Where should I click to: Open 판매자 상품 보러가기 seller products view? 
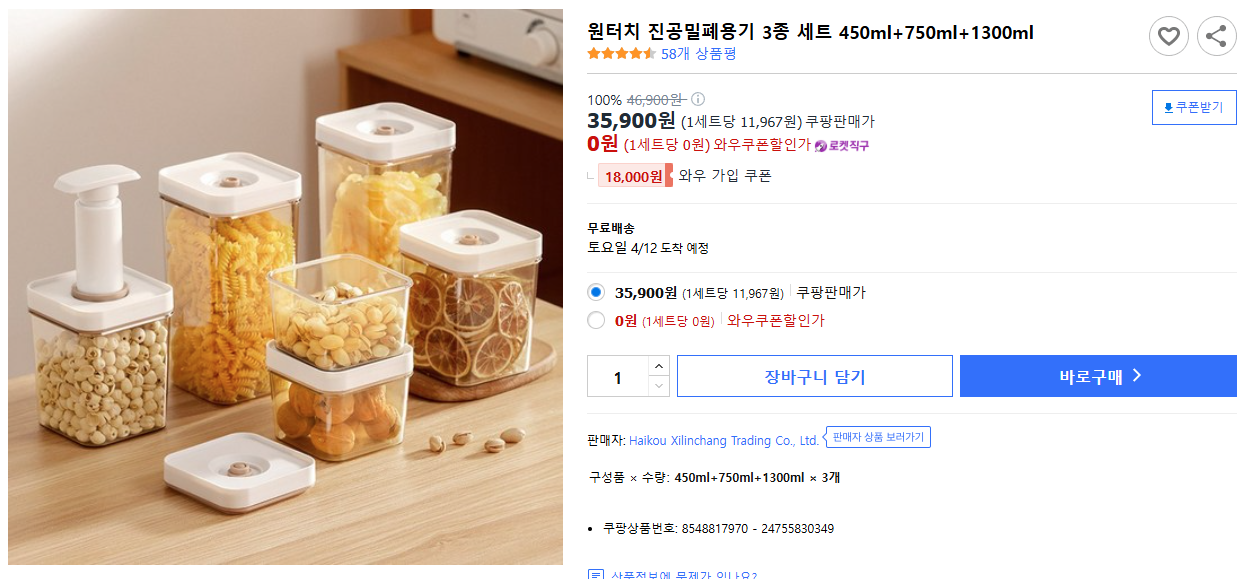coord(877,436)
